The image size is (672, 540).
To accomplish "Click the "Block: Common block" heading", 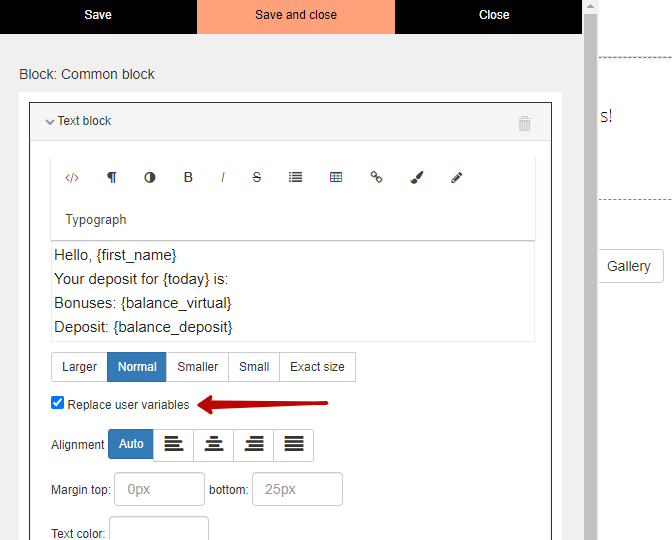I will tap(87, 74).
